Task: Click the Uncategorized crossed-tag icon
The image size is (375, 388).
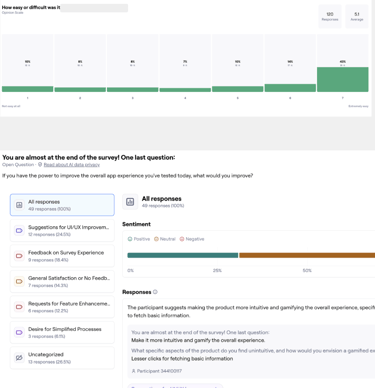Action: pyautogui.click(x=19, y=358)
